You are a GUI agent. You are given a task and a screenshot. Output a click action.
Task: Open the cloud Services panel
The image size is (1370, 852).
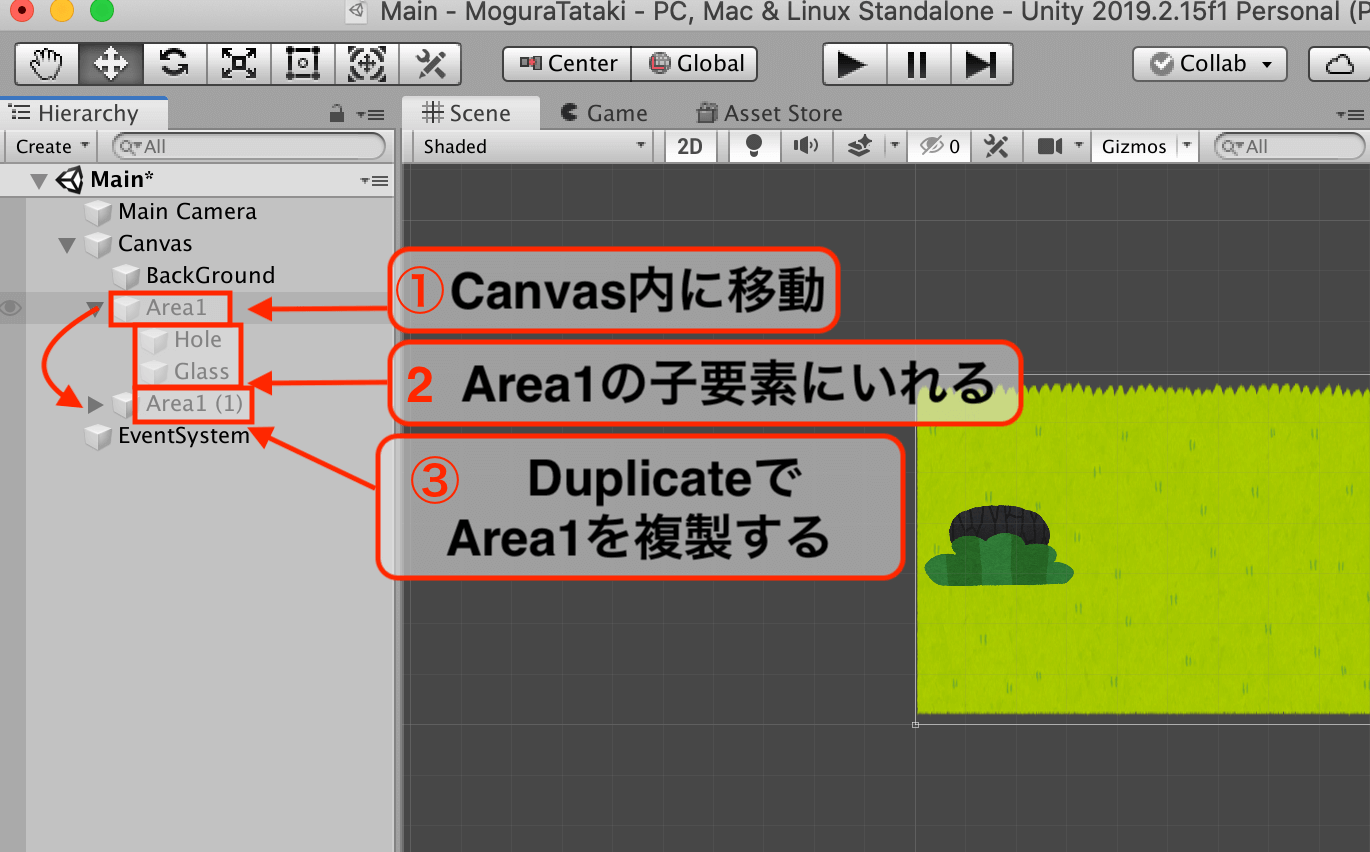pos(1339,64)
